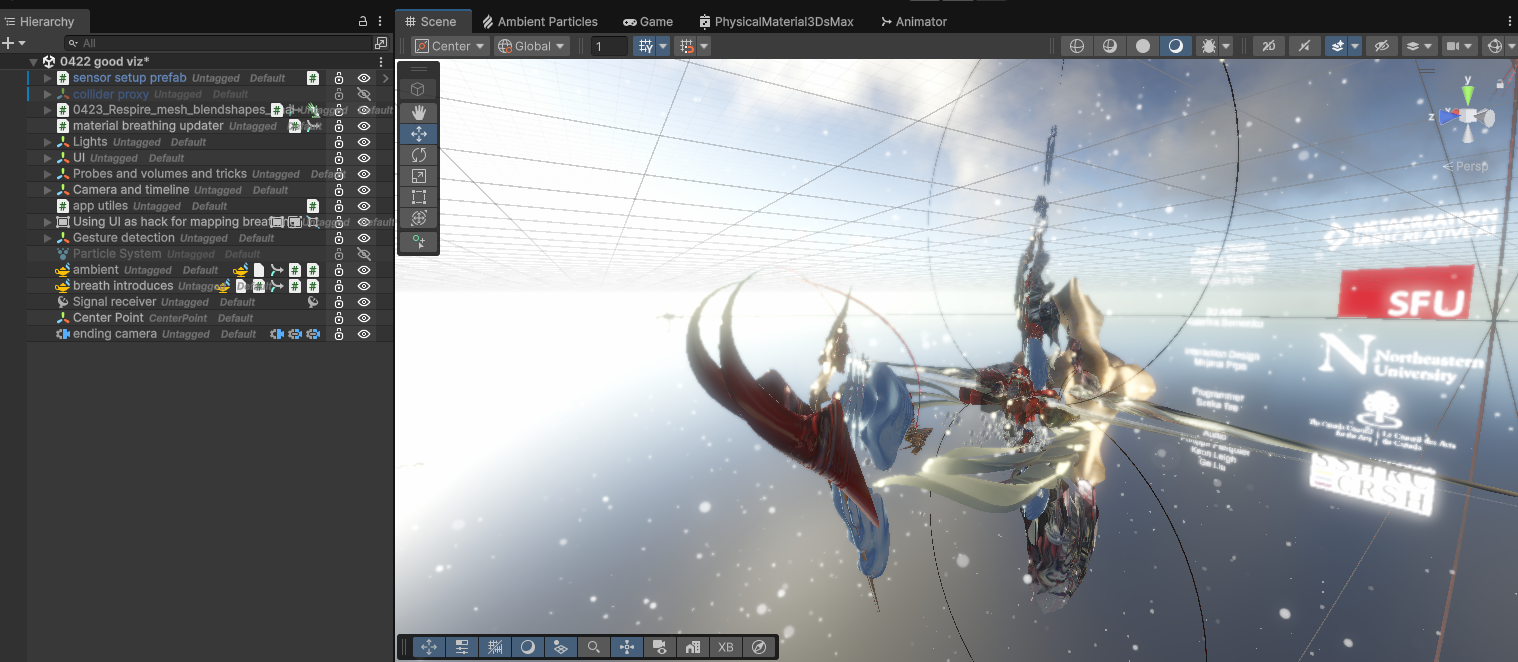1518x662 pixels.
Task: Open the Hierarchy panel three-dot menu
Action: 380,21
